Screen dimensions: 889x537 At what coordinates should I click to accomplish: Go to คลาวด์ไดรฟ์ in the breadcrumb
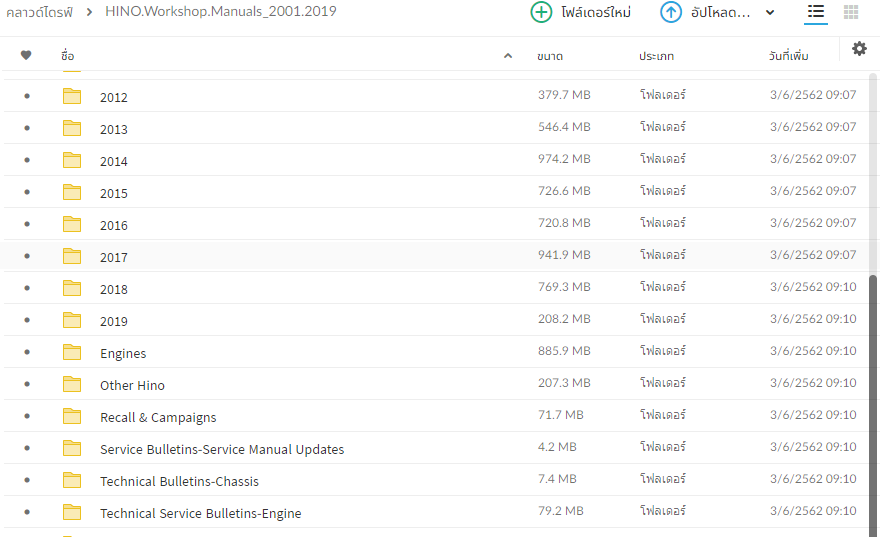[39, 12]
